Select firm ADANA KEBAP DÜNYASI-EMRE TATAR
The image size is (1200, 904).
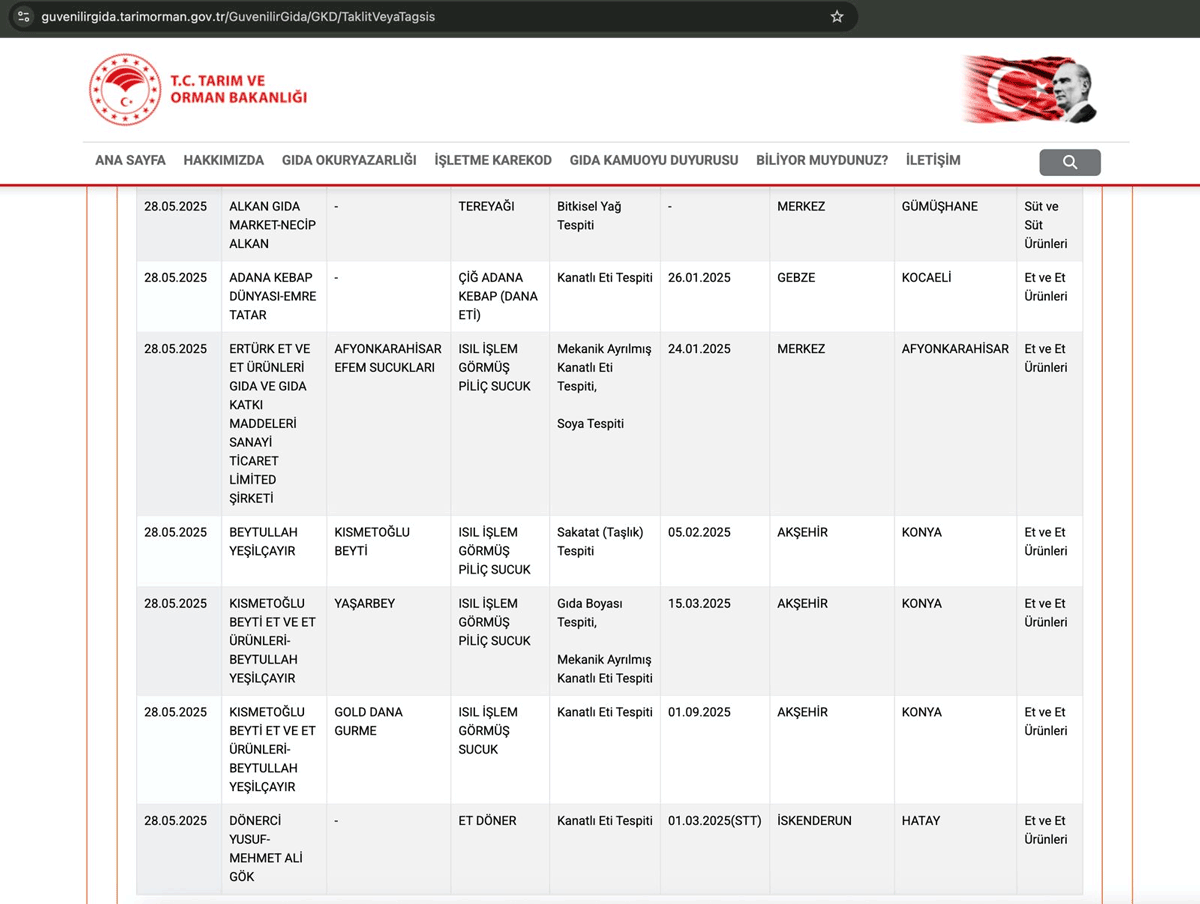(x=271, y=296)
